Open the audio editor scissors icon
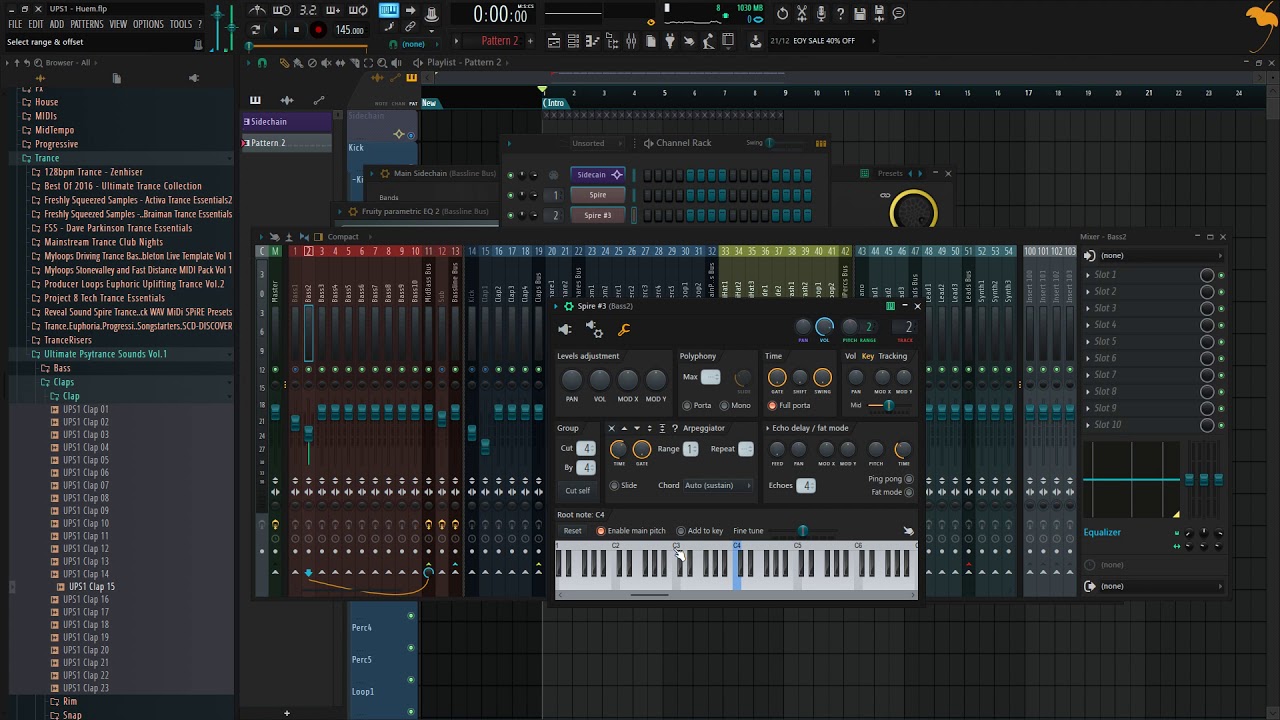 (801, 13)
